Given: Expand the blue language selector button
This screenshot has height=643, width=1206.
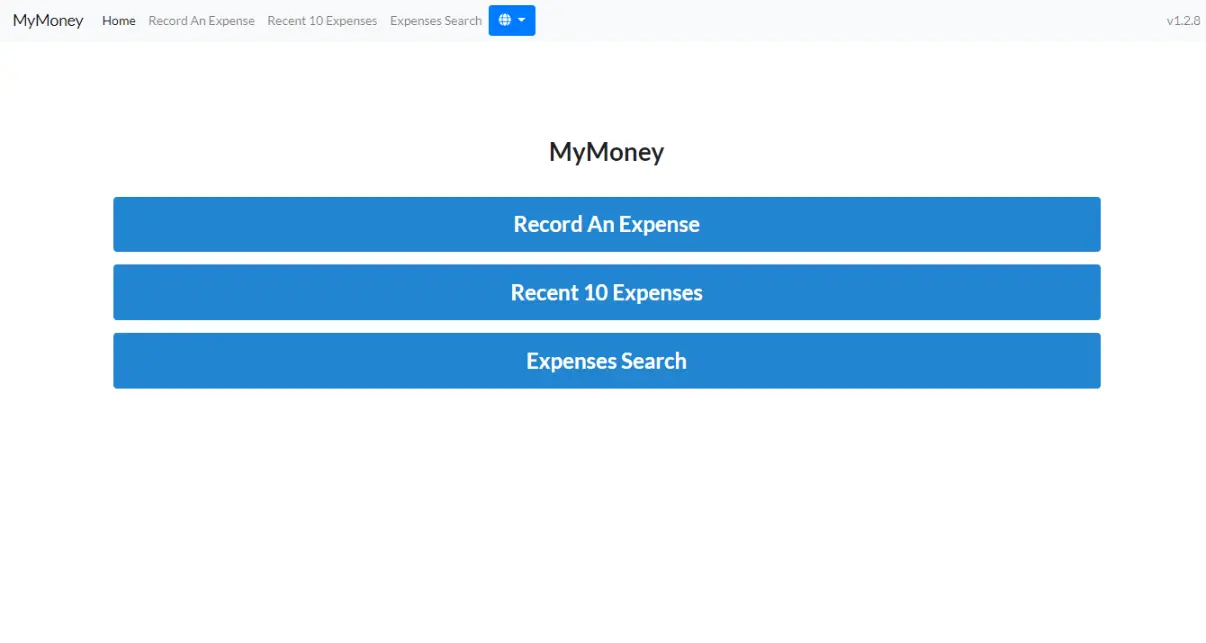Looking at the screenshot, I should [512, 20].
